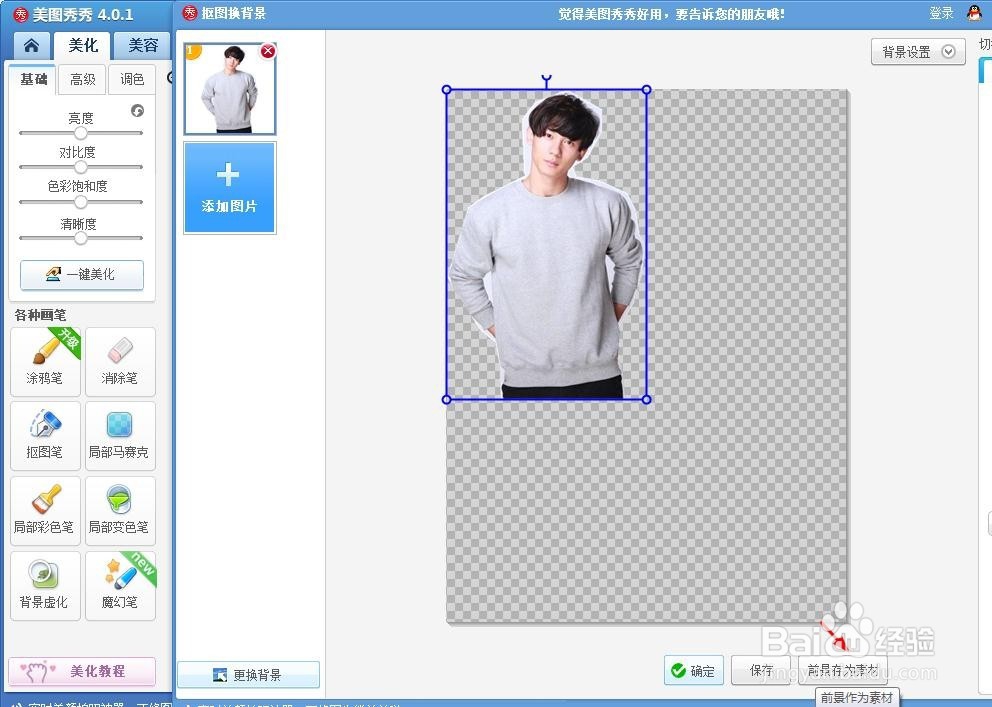This screenshot has width=992, height=707.
Task: Click 前景存为素材 button
Action: 843,670
